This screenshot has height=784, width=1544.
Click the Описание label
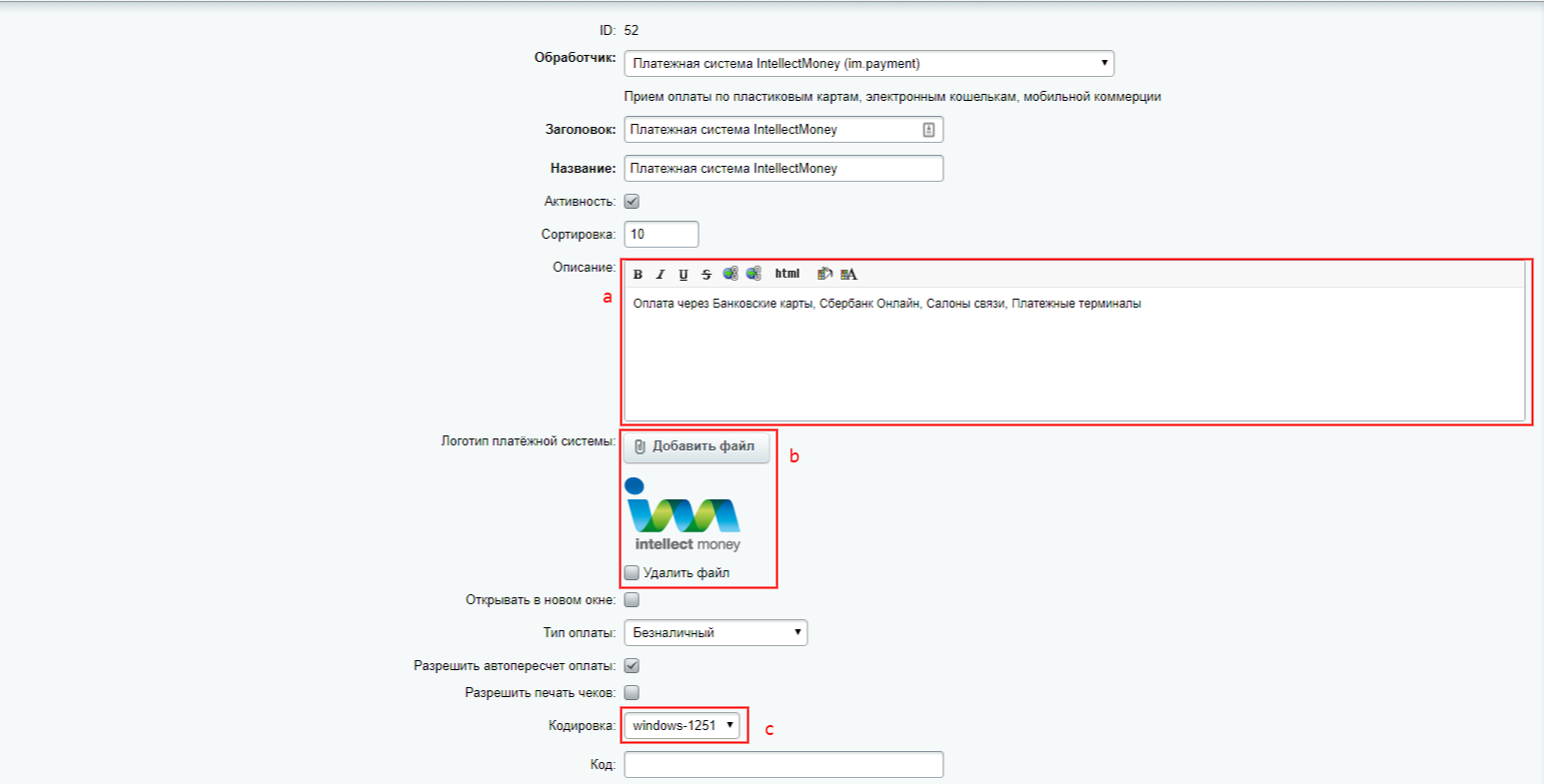(585, 268)
